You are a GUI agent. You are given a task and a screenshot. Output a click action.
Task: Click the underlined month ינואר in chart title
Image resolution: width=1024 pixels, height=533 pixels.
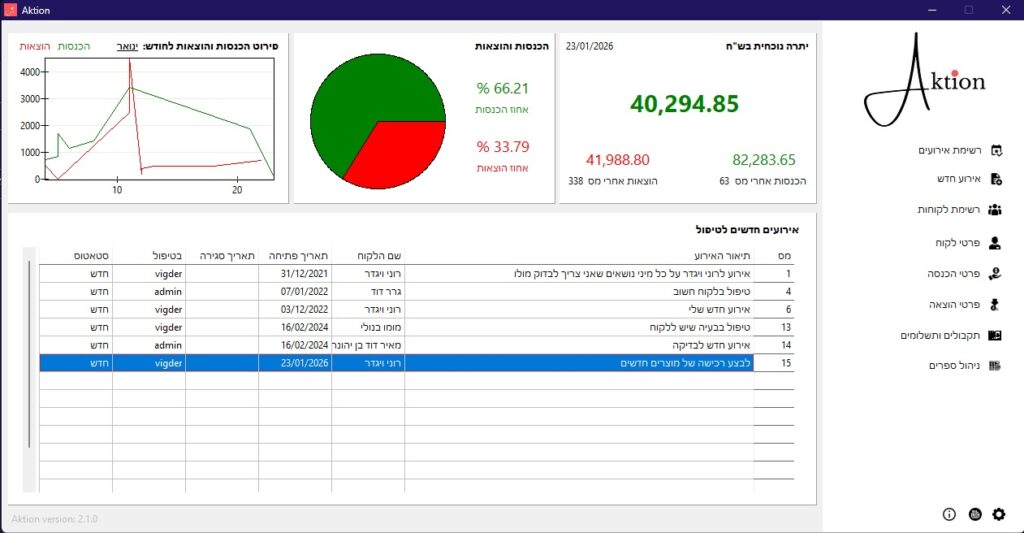(x=127, y=46)
